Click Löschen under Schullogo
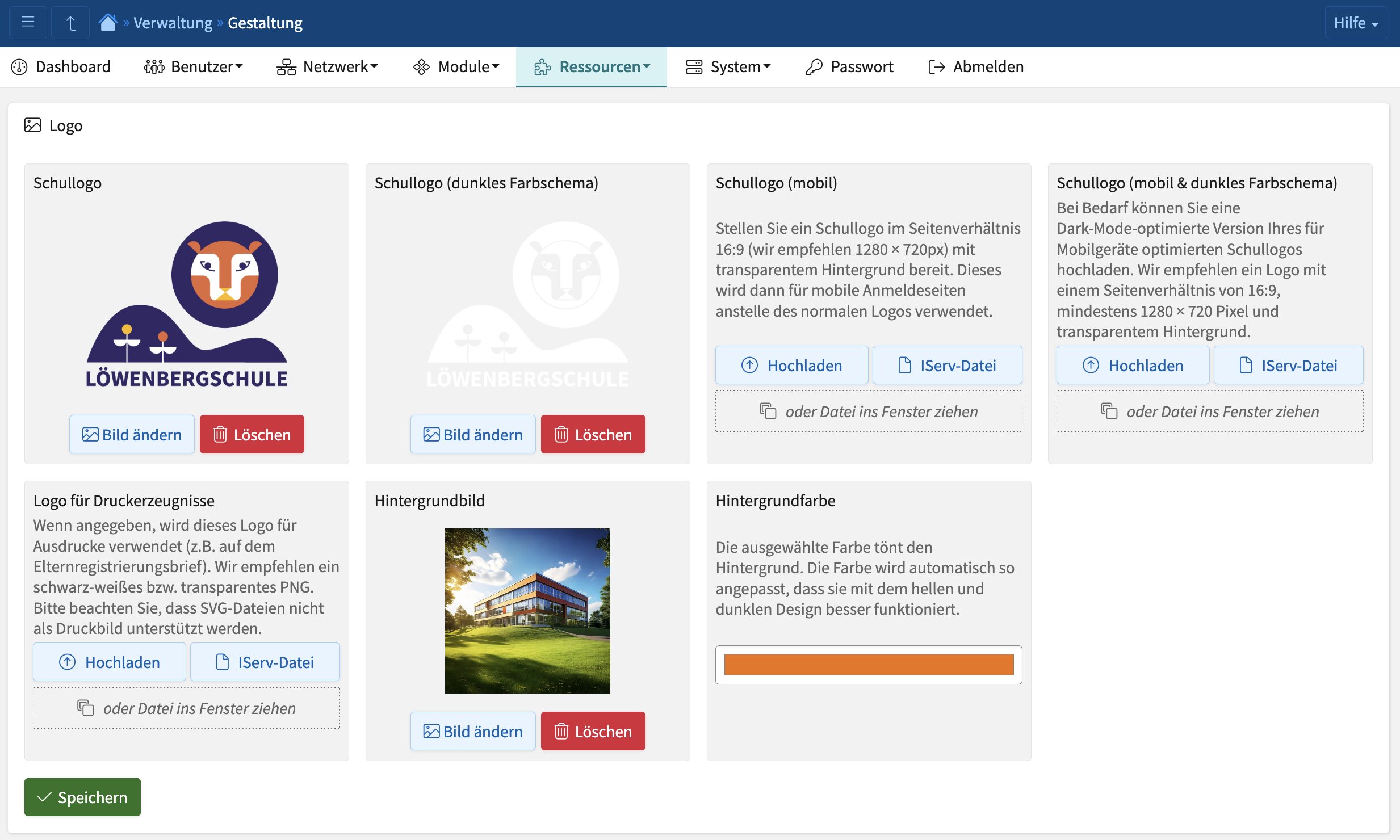This screenshot has height=840, width=1400. pyautogui.click(x=252, y=434)
